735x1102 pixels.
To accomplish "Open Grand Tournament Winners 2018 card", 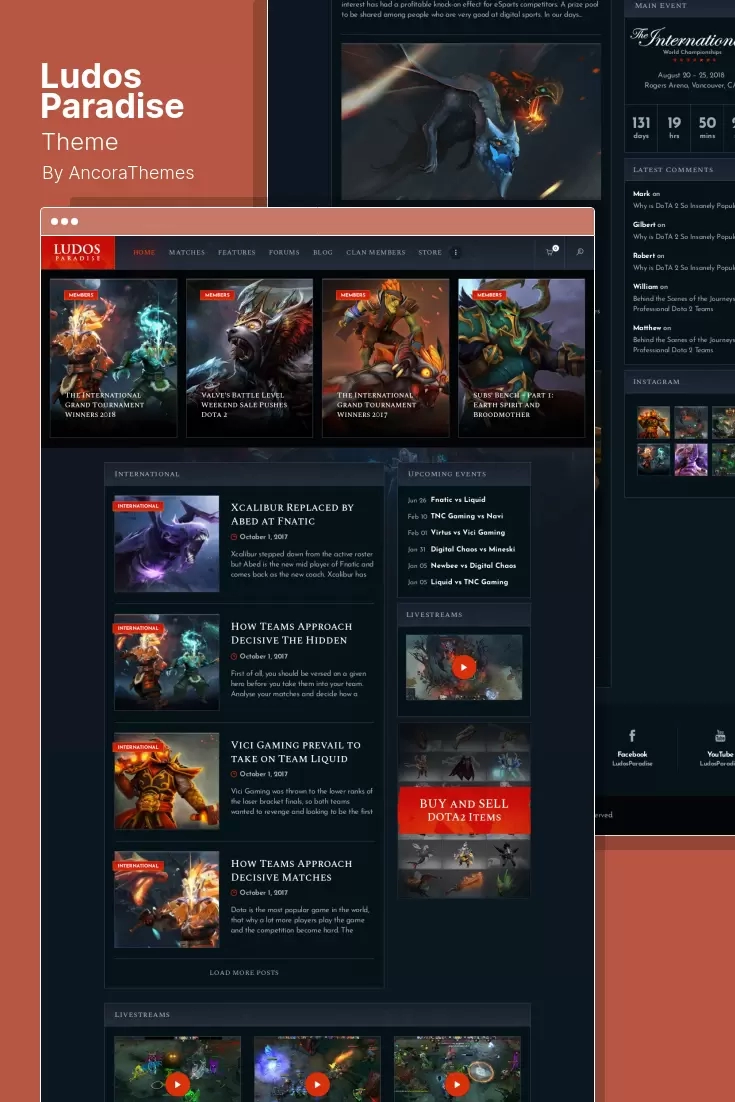I will pos(114,358).
